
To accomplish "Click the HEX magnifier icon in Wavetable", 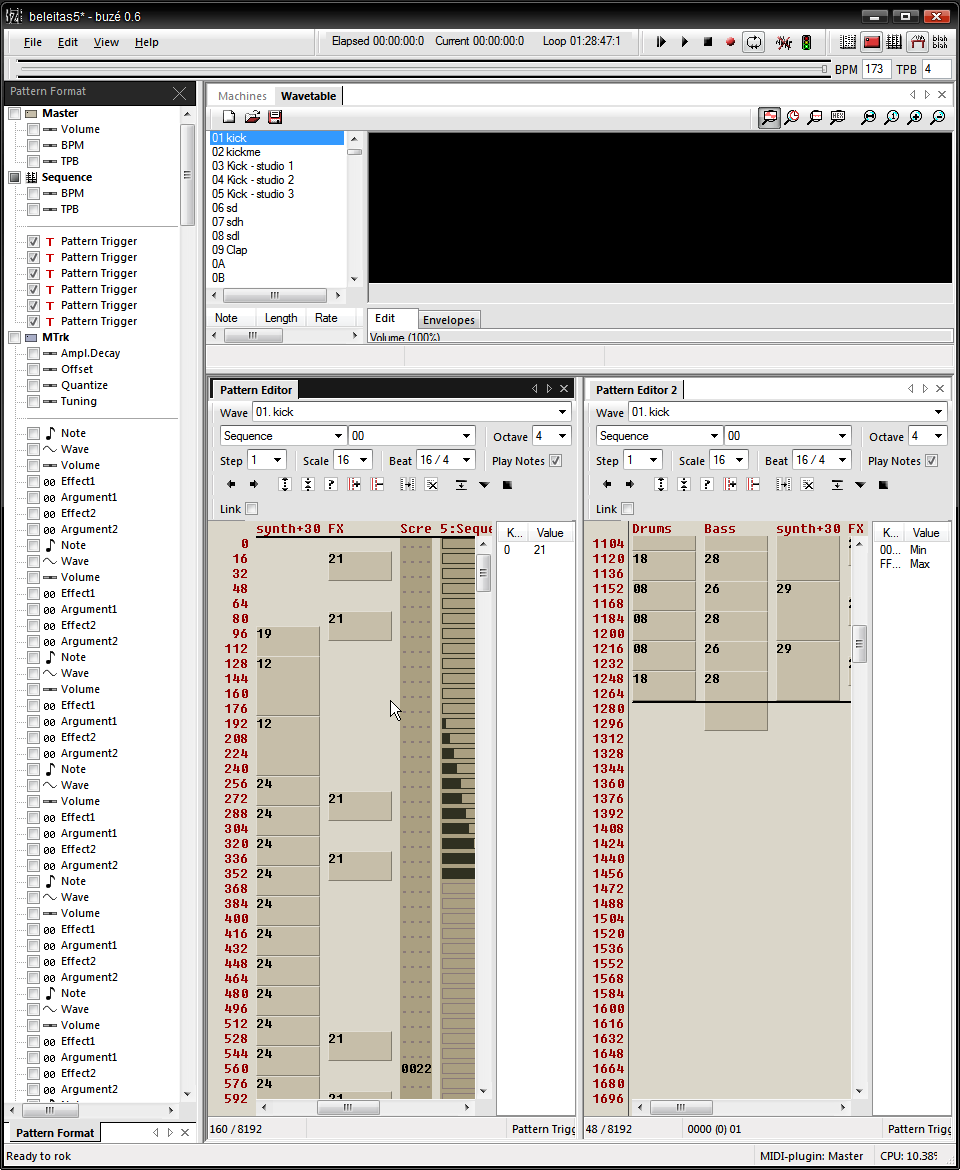I will click(838, 117).
